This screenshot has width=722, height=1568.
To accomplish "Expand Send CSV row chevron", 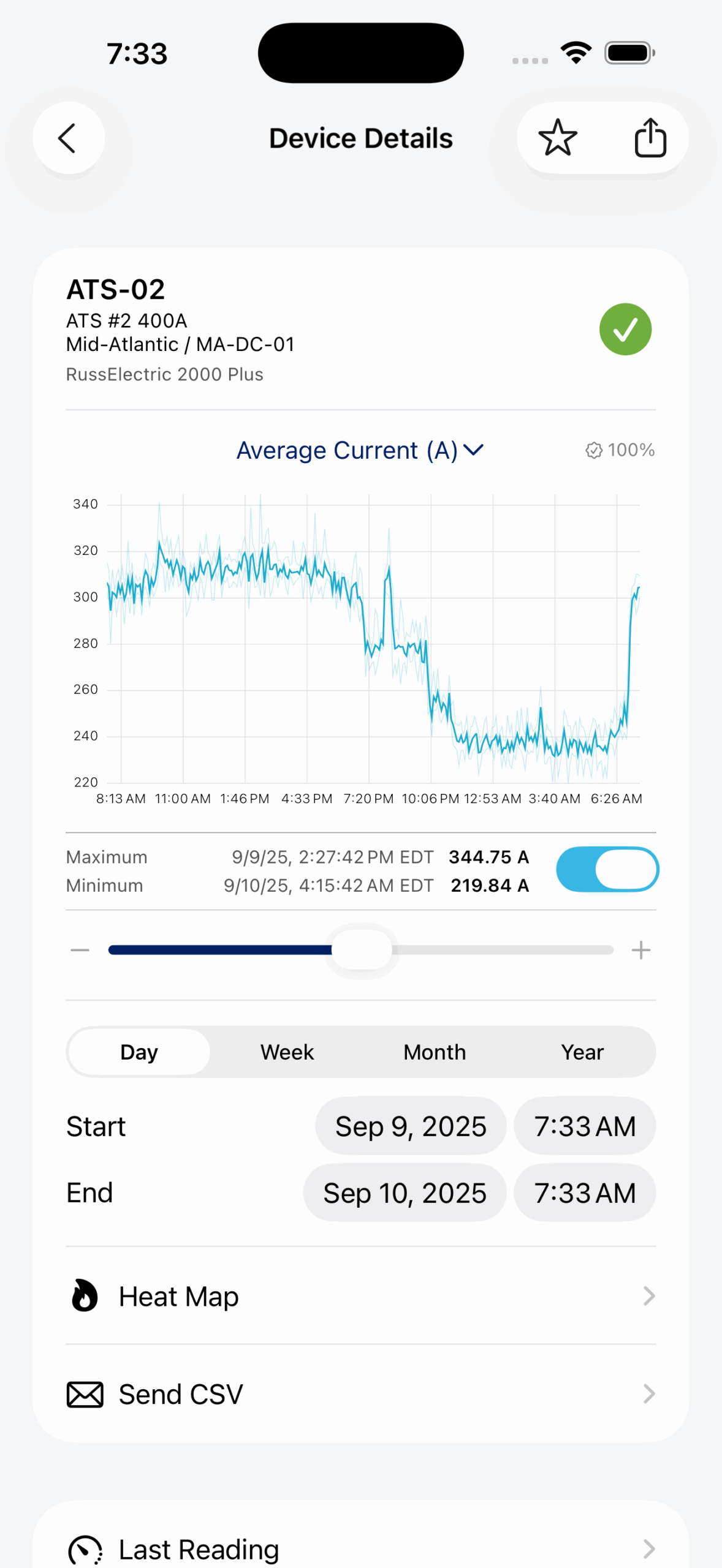I will click(x=648, y=1395).
